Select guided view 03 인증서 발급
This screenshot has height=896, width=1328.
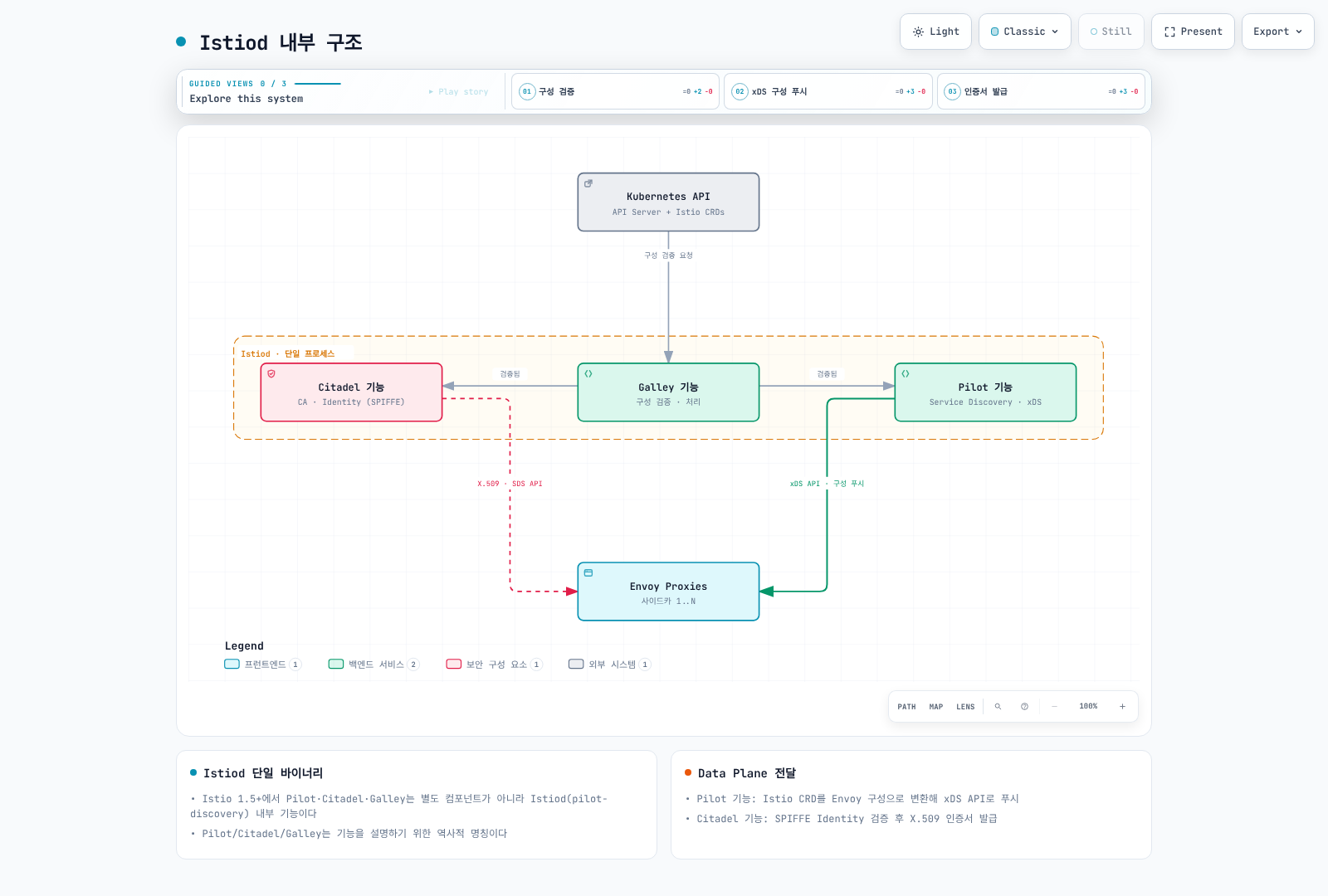(1041, 91)
